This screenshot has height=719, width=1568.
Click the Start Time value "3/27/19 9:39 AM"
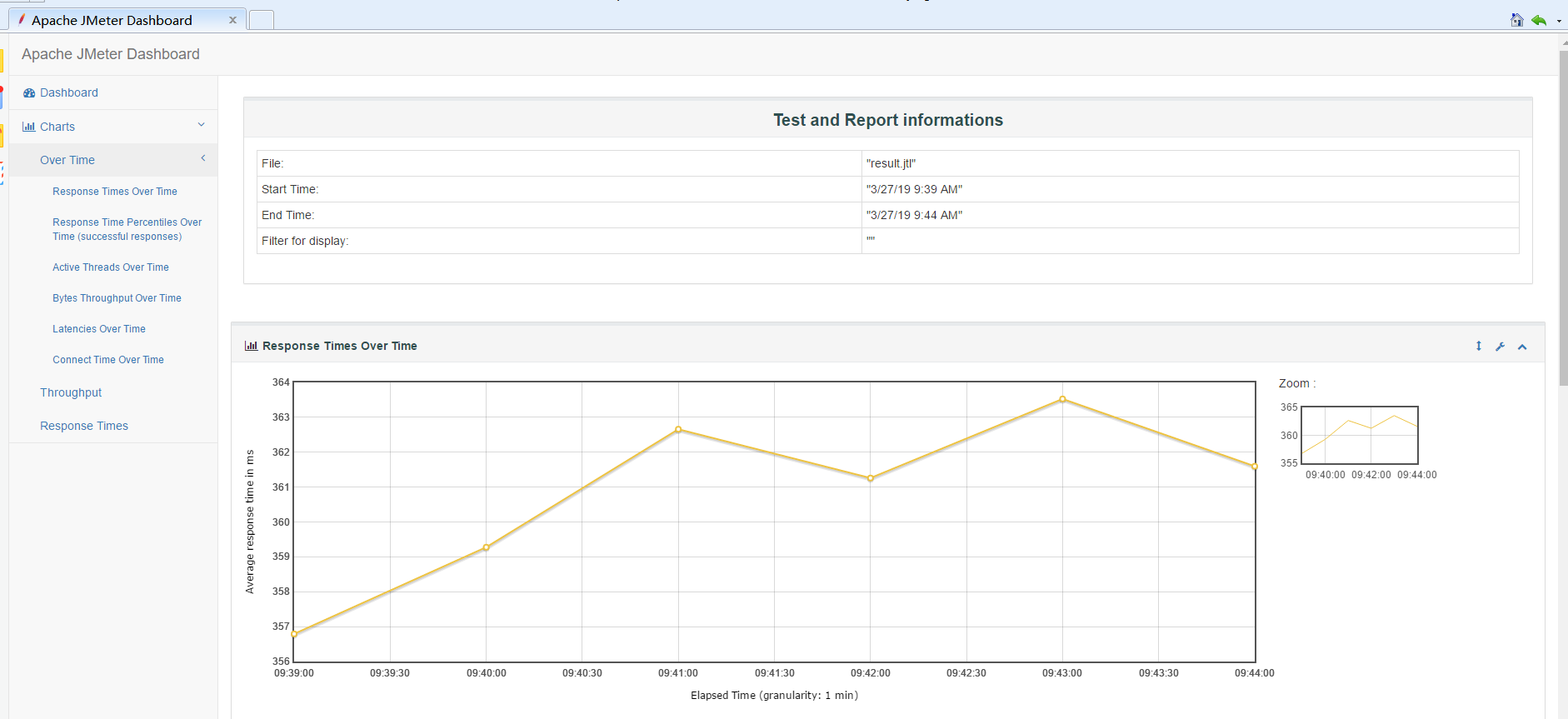click(x=914, y=189)
